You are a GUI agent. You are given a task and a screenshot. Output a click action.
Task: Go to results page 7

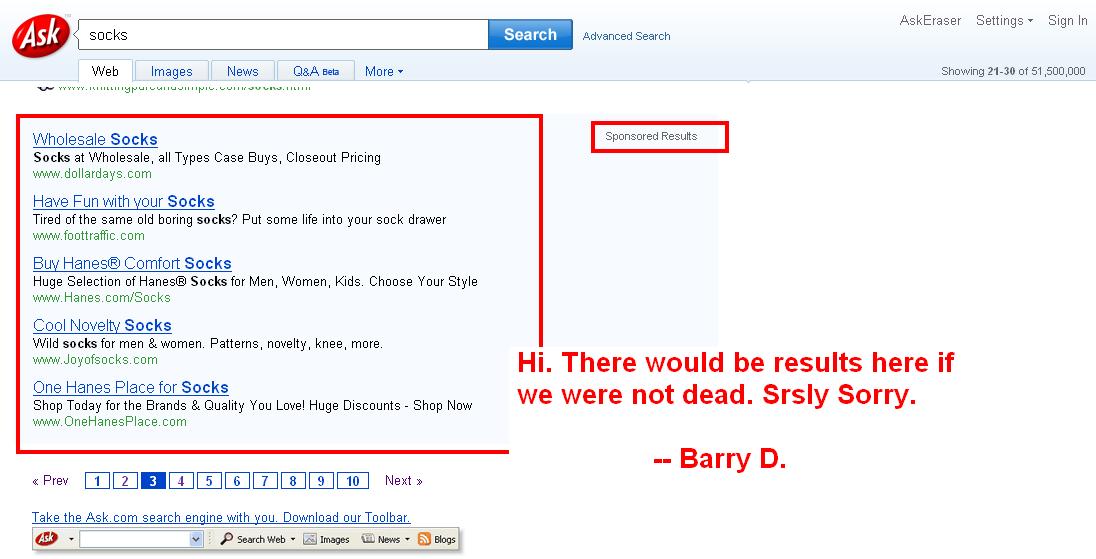[x=265, y=481]
